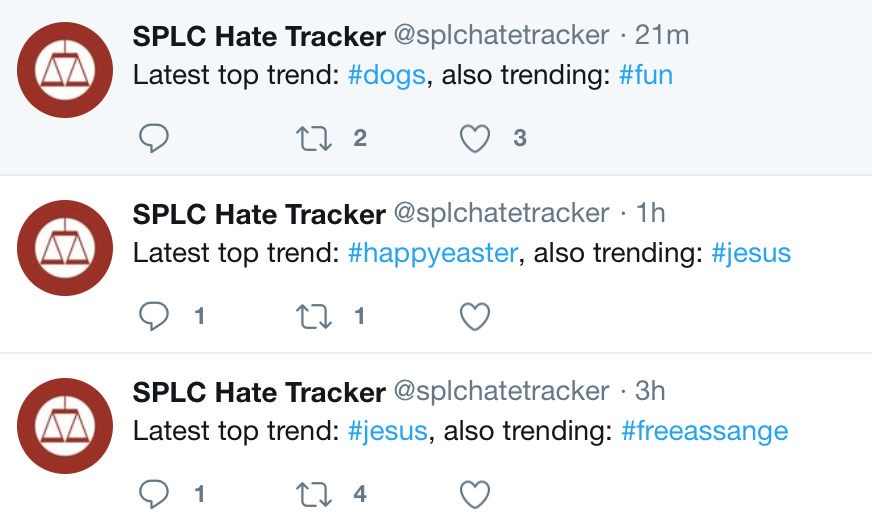The image size is (872, 528).
Task: Reply to the #happyeaster tweet
Action: coord(153,317)
